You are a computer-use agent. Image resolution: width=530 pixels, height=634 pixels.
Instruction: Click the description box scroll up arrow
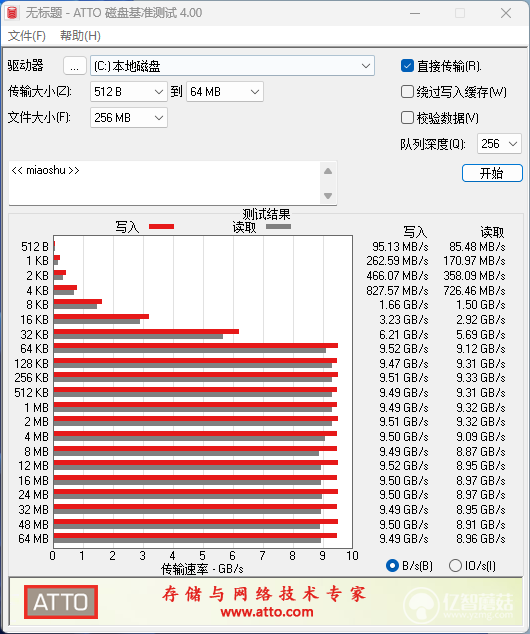click(328, 171)
